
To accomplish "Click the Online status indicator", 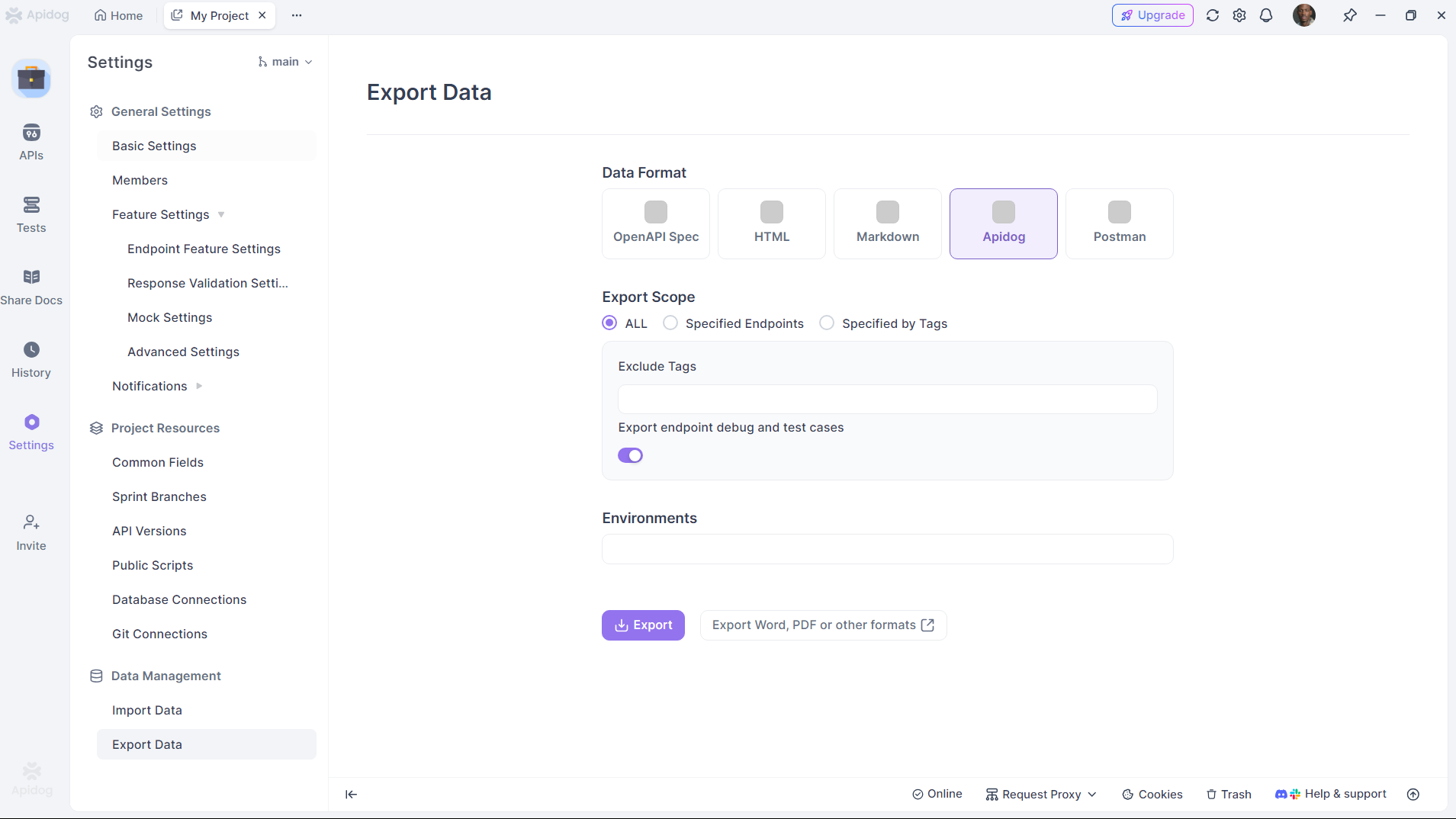I will tap(937, 794).
